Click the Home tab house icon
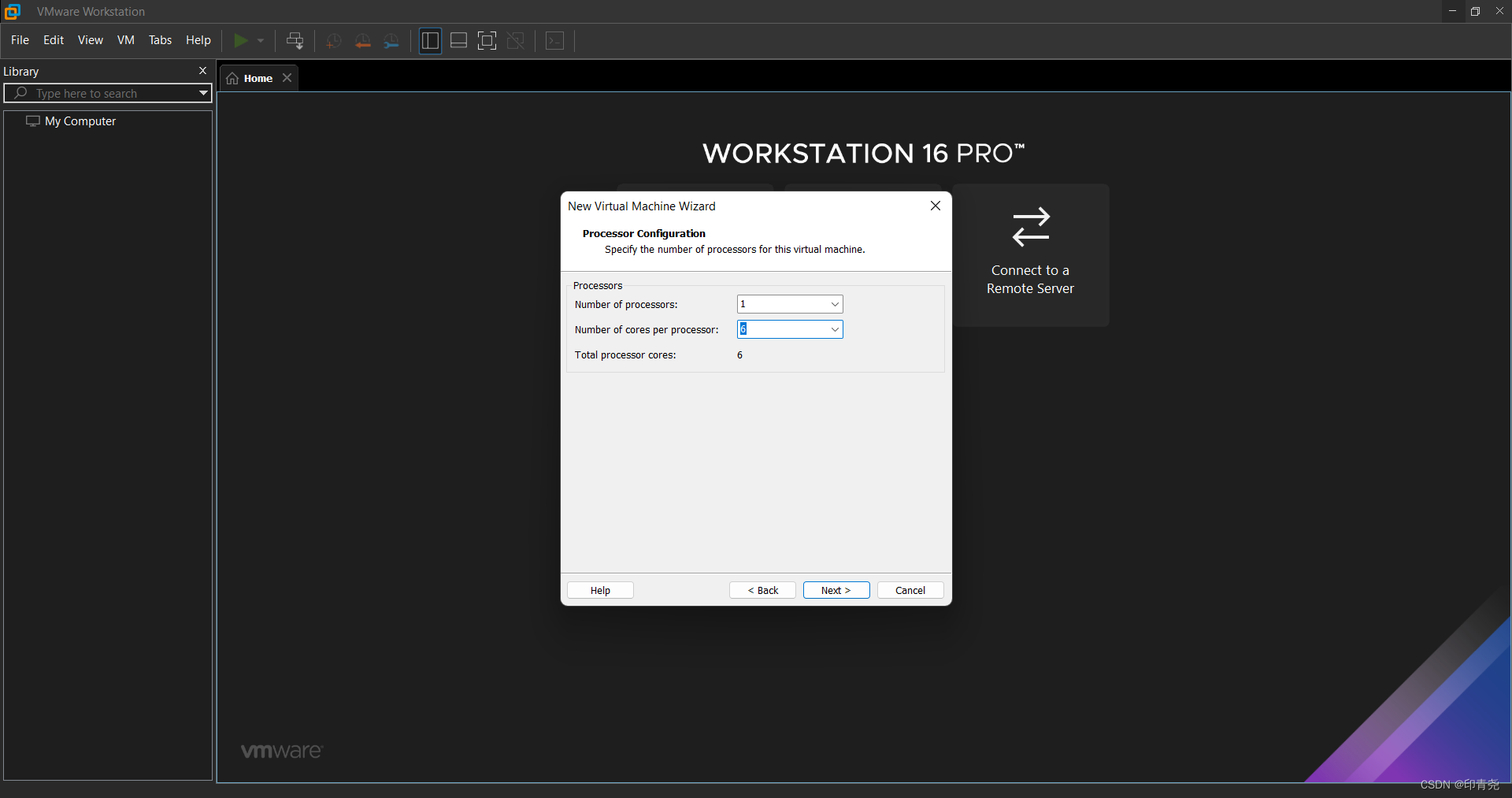1512x798 pixels. (x=232, y=78)
